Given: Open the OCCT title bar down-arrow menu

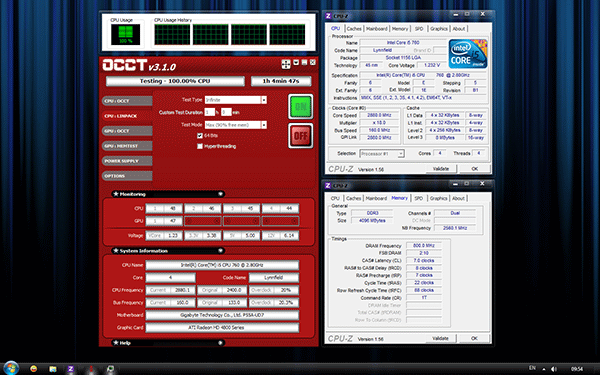Looking at the screenshot, I should click(x=296, y=62).
